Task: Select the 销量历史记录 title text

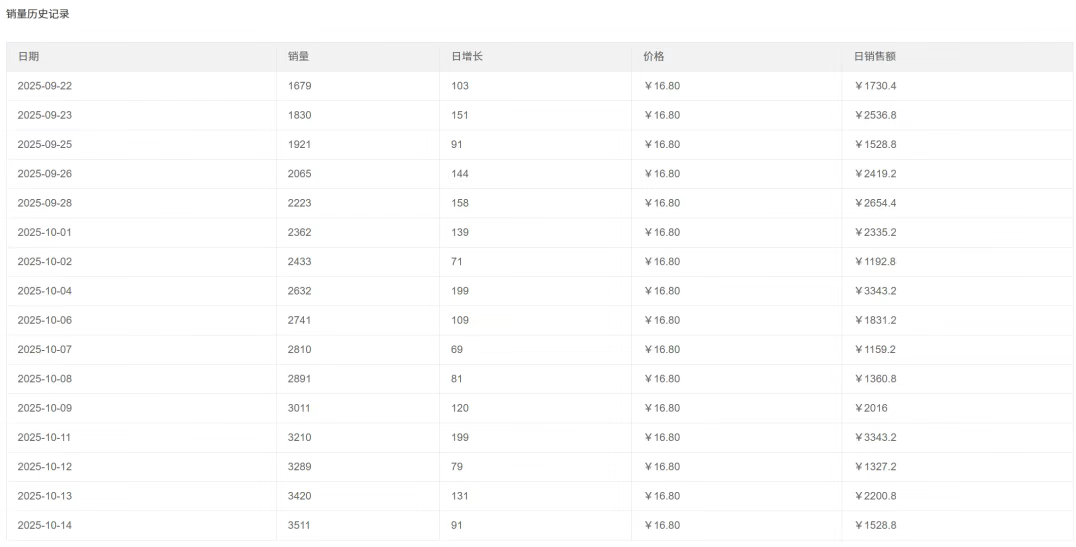Action: 38,14
